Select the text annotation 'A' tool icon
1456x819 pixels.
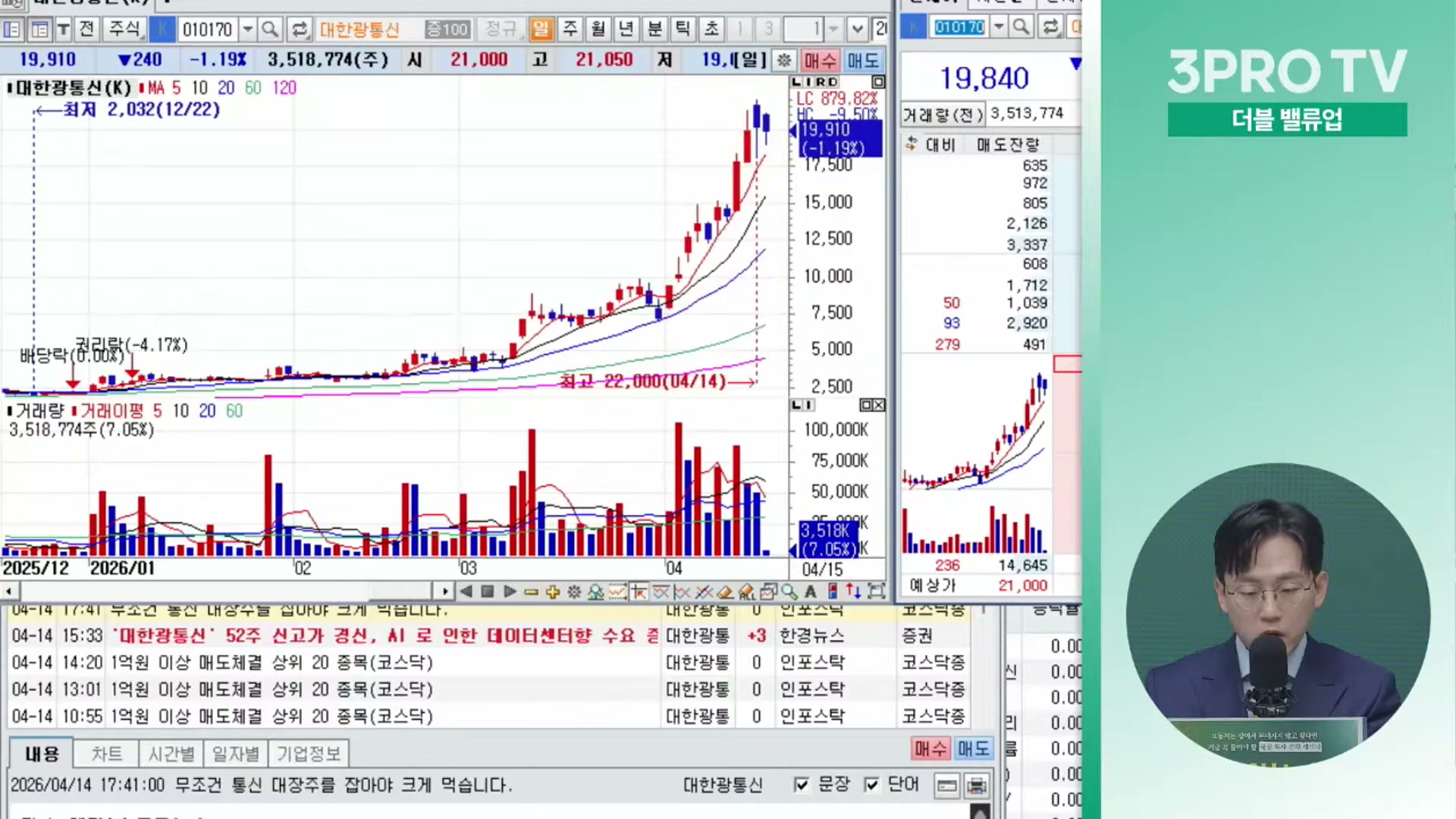tap(811, 592)
